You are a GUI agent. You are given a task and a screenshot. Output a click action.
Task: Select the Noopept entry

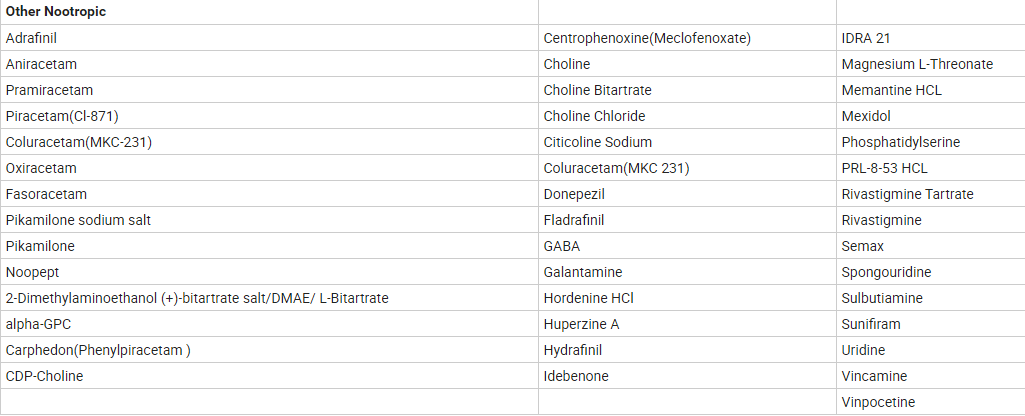coord(31,272)
